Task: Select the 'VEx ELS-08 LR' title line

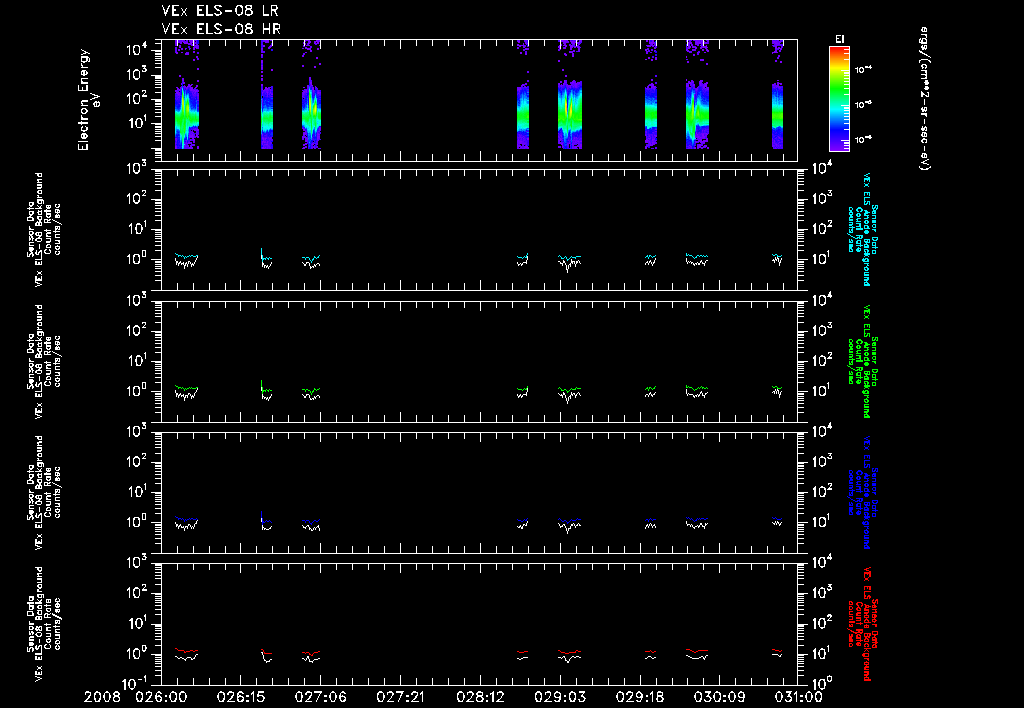Action: point(220,11)
